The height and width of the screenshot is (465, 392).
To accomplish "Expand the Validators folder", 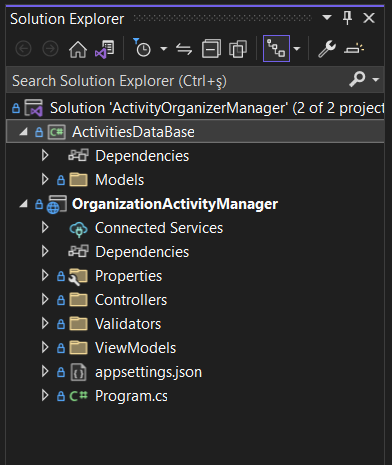I will coord(45,323).
